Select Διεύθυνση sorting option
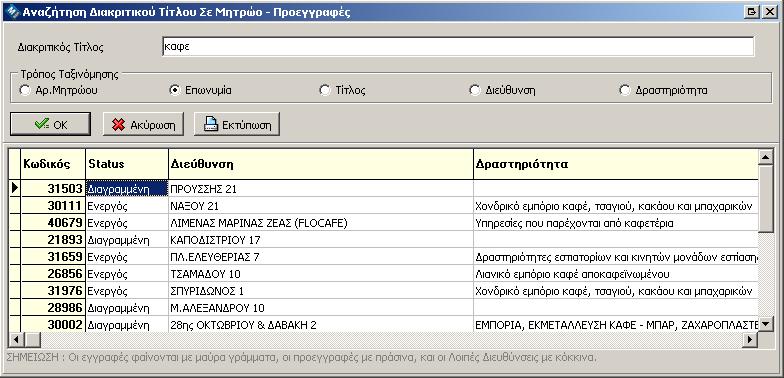The width and height of the screenshot is (784, 378). point(502,90)
